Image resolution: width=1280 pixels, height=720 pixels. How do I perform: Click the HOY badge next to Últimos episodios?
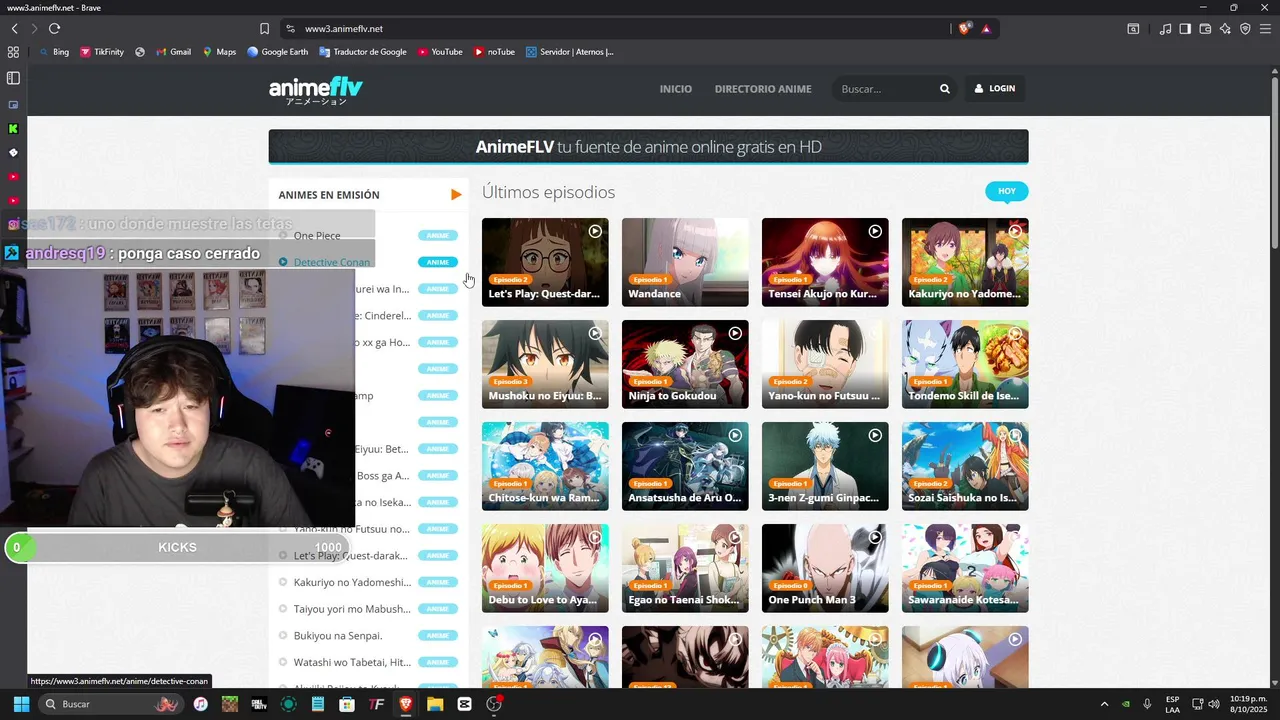1007,191
